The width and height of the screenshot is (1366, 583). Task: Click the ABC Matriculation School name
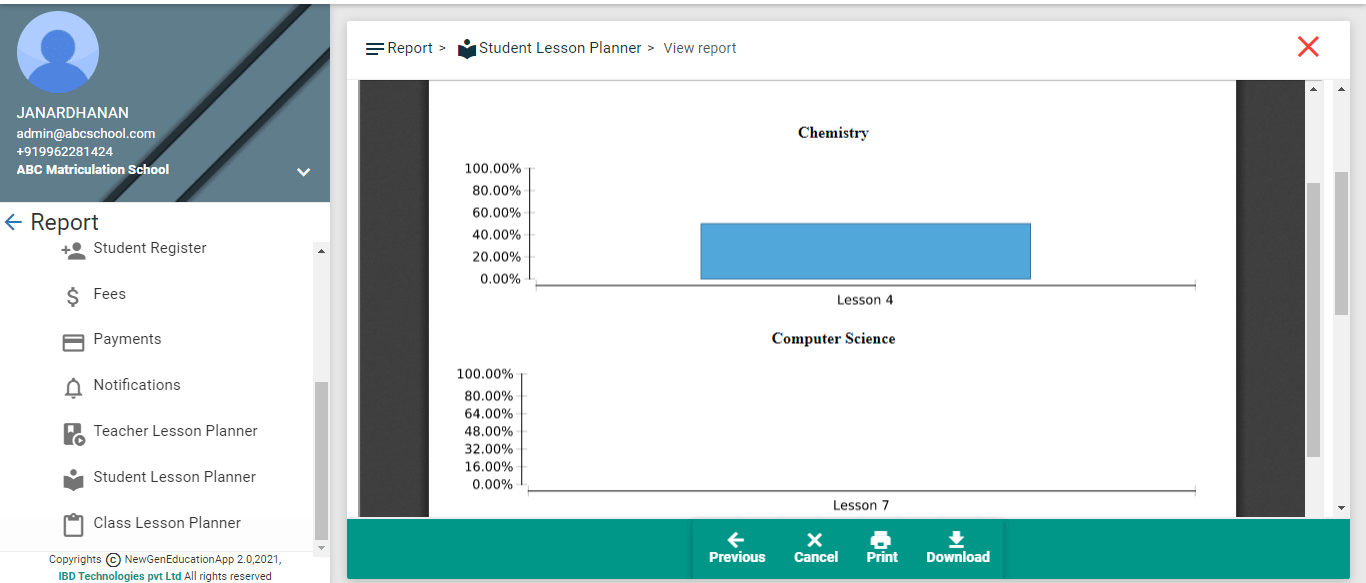coord(93,170)
